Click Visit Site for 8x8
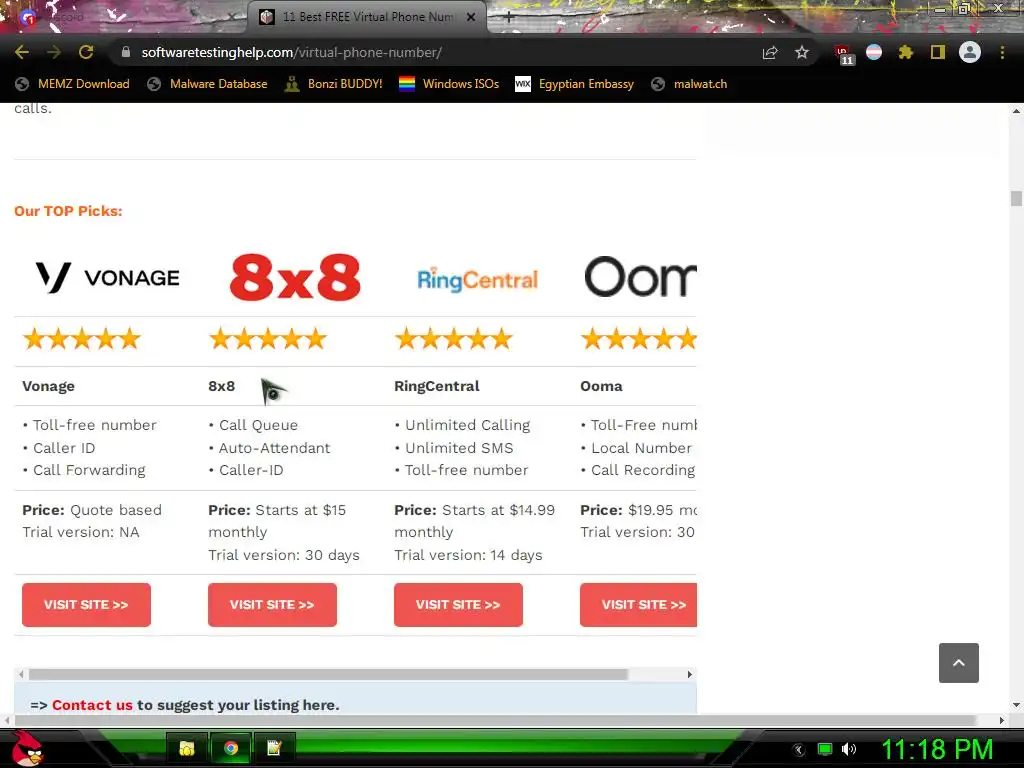 tap(272, 605)
